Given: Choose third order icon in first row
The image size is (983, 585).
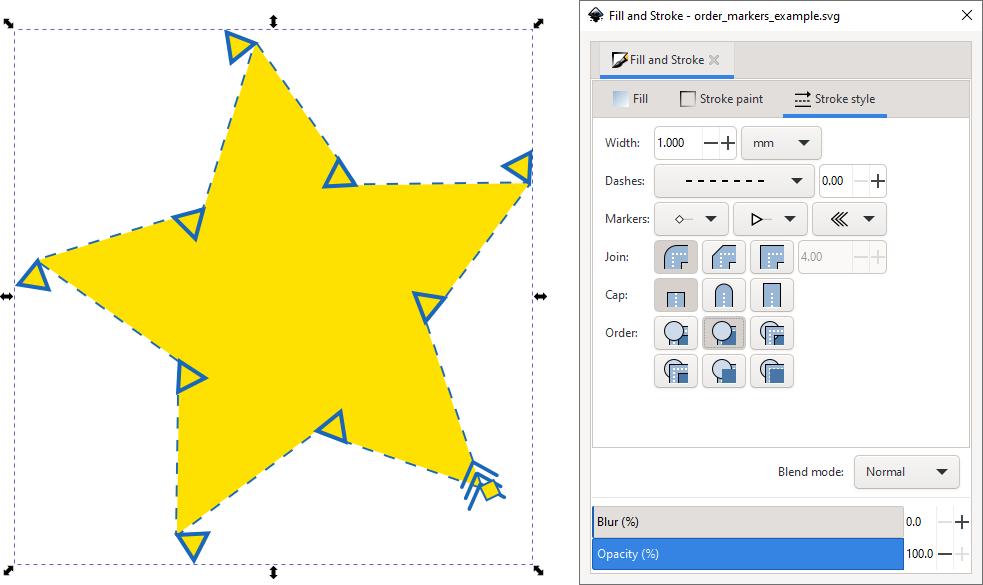Looking at the screenshot, I should coord(772,333).
